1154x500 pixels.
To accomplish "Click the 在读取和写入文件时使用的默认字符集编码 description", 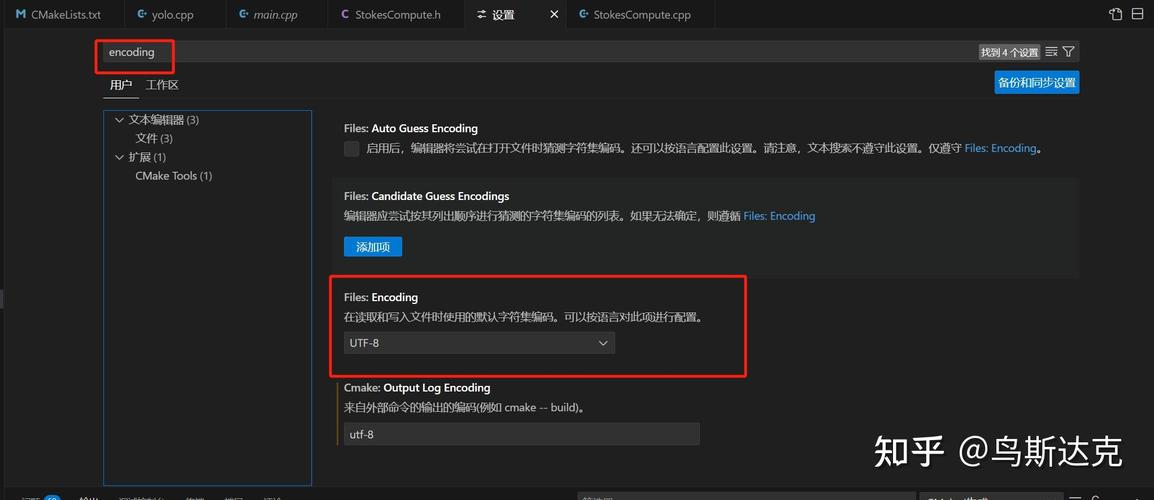I will tap(525, 318).
